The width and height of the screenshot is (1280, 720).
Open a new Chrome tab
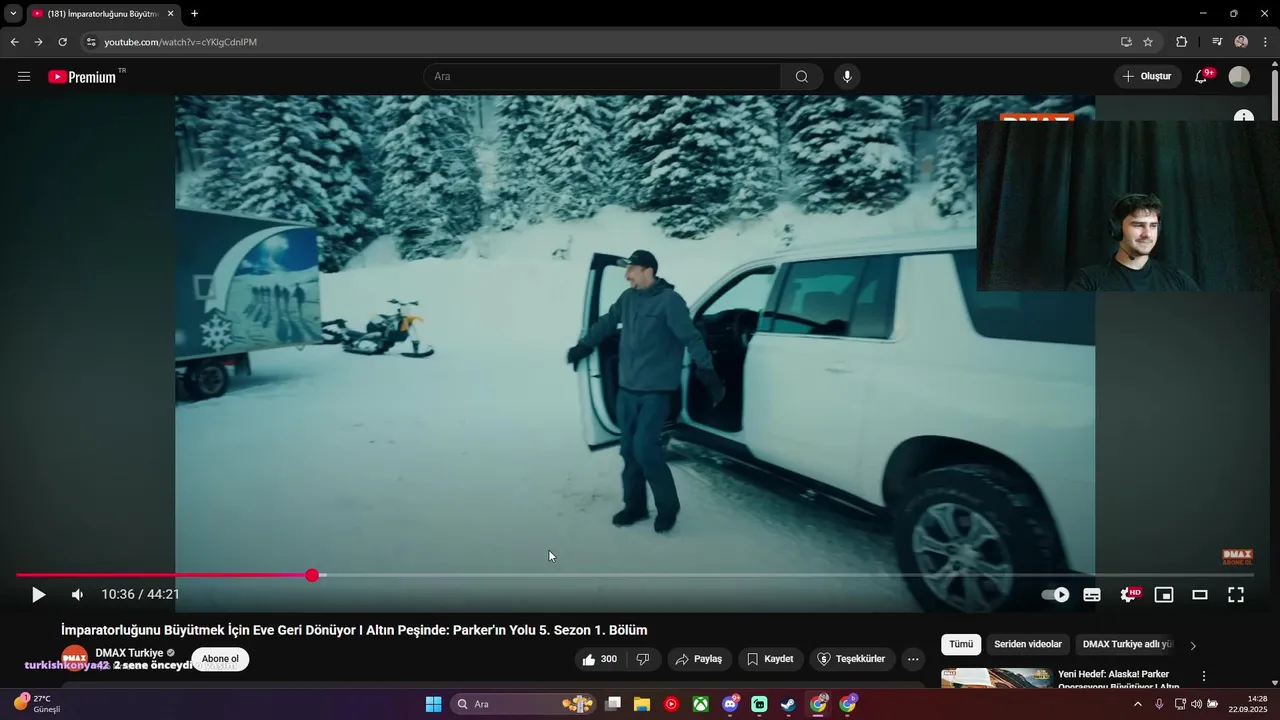(194, 14)
